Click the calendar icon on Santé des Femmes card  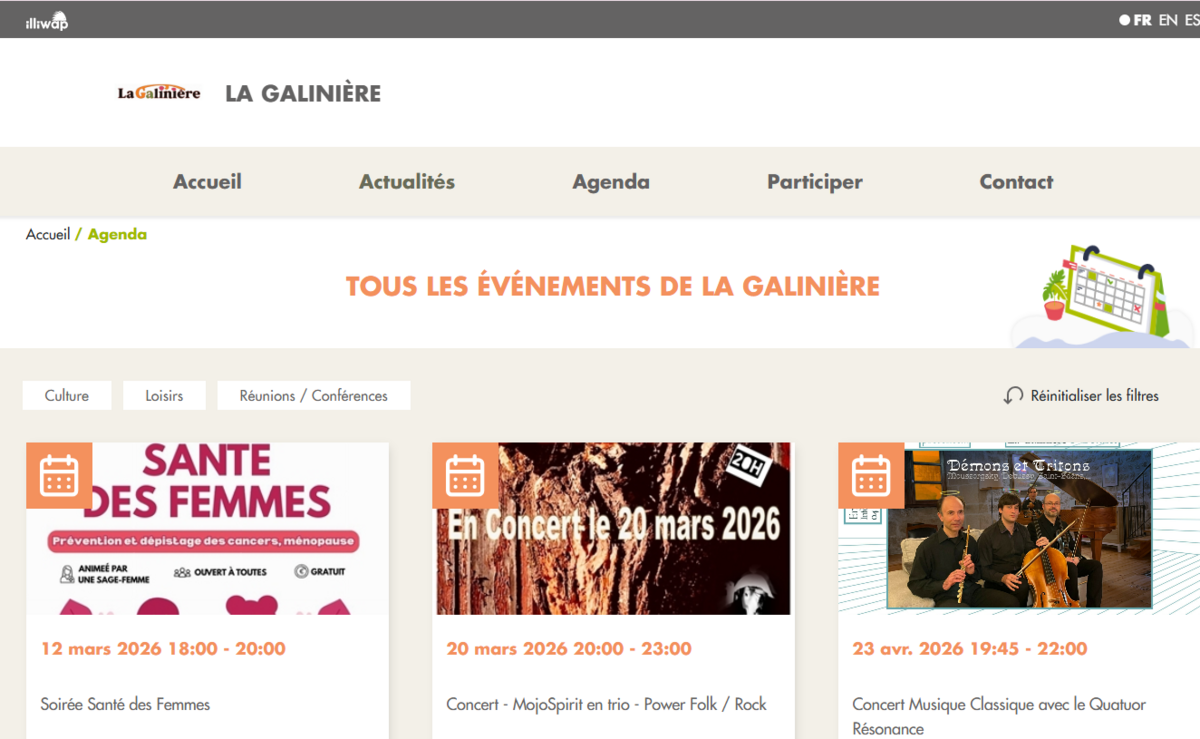pyautogui.click(x=59, y=476)
